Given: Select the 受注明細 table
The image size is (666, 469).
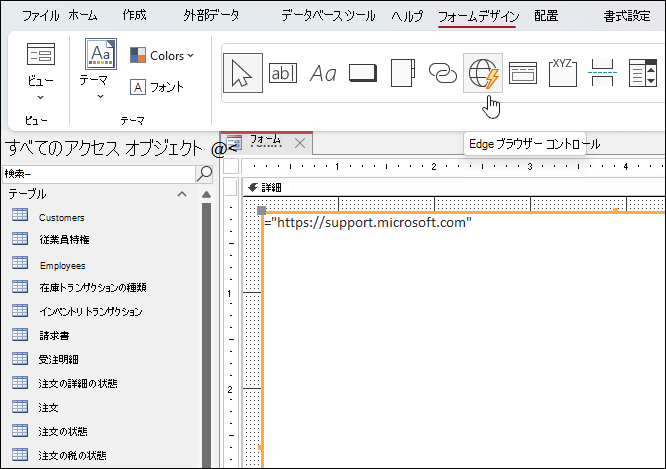Looking at the screenshot, I should click(x=58, y=359).
